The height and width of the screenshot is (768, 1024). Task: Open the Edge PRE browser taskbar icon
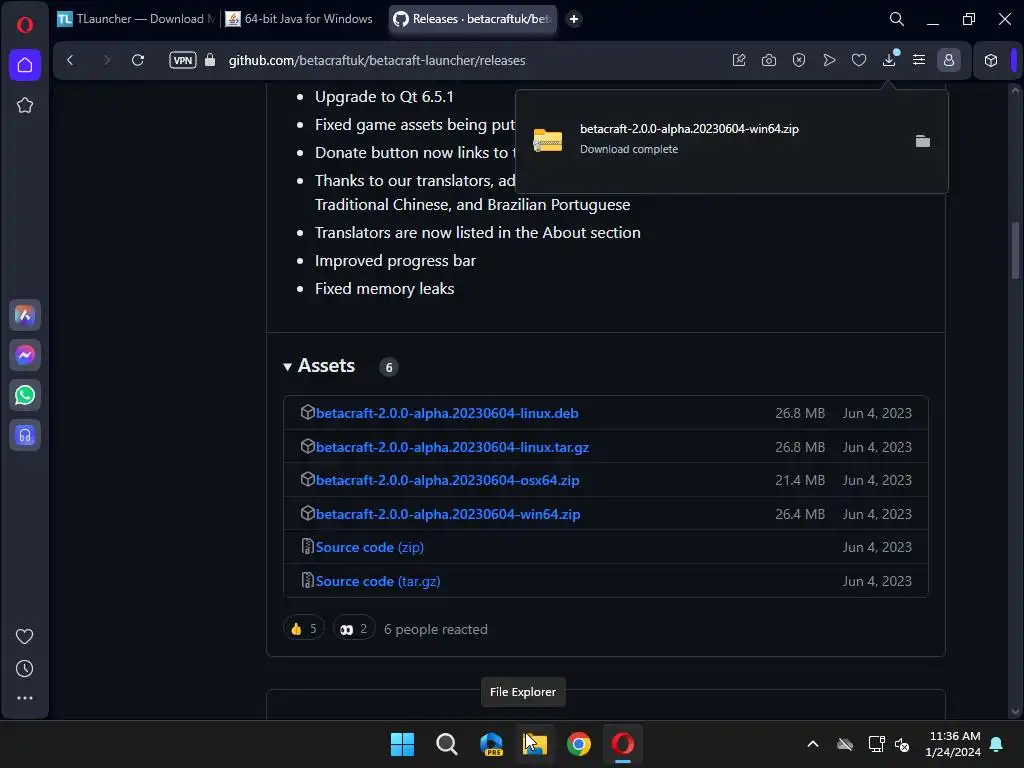(x=491, y=744)
